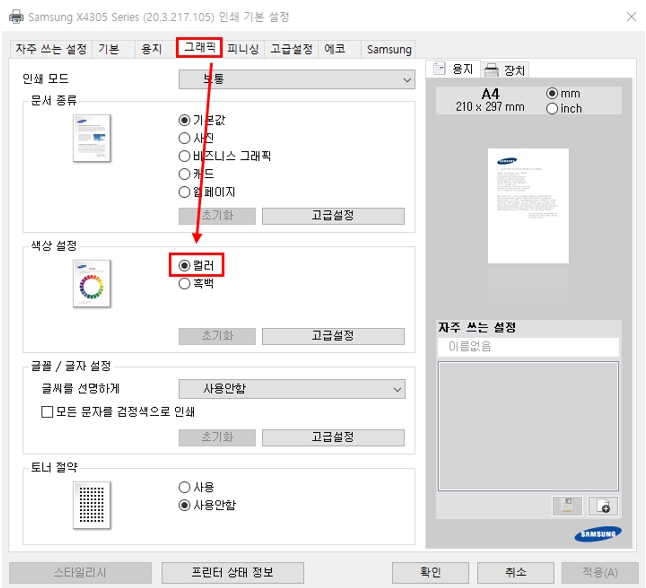Expand the 글씨를 선명하게 dropdown
The width and height of the screenshot is (646, 588).
click(x=292, y=389)
